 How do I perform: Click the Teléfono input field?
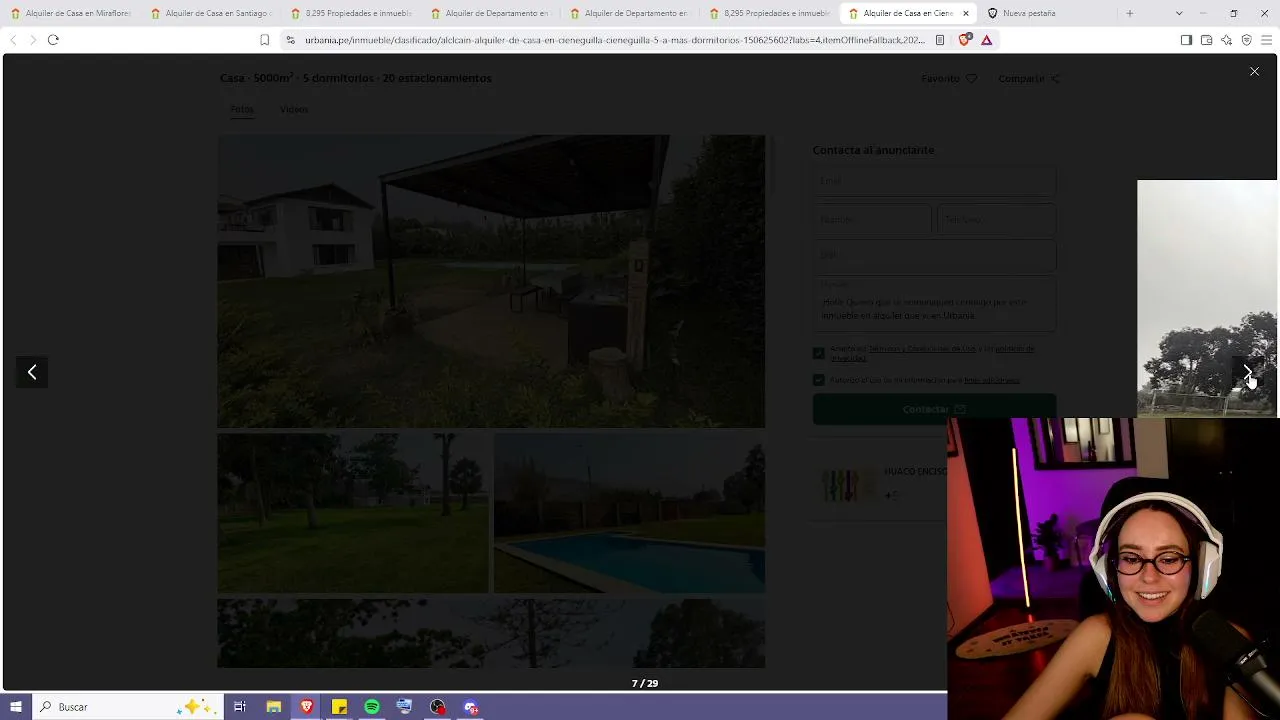[x=996, y=219]
